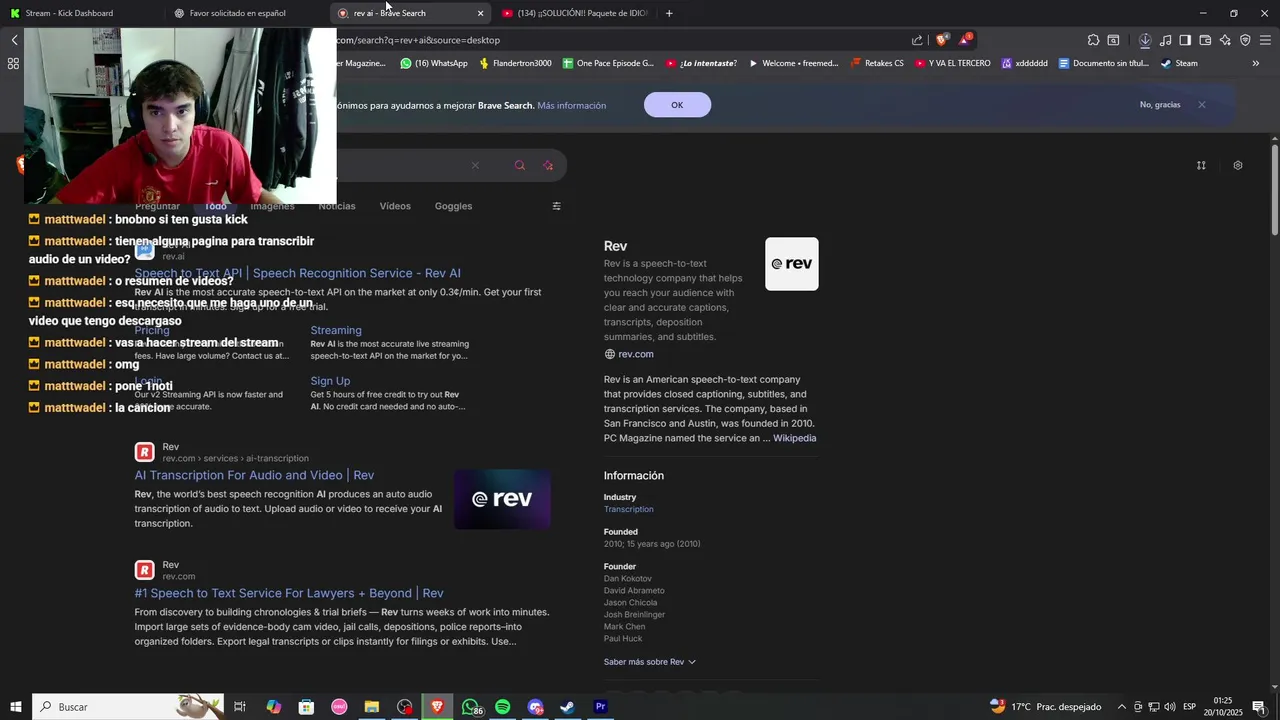Screen dimensions: 1280x720
Task: Clear the search box with the X icon
Action: tap(475, 165)
